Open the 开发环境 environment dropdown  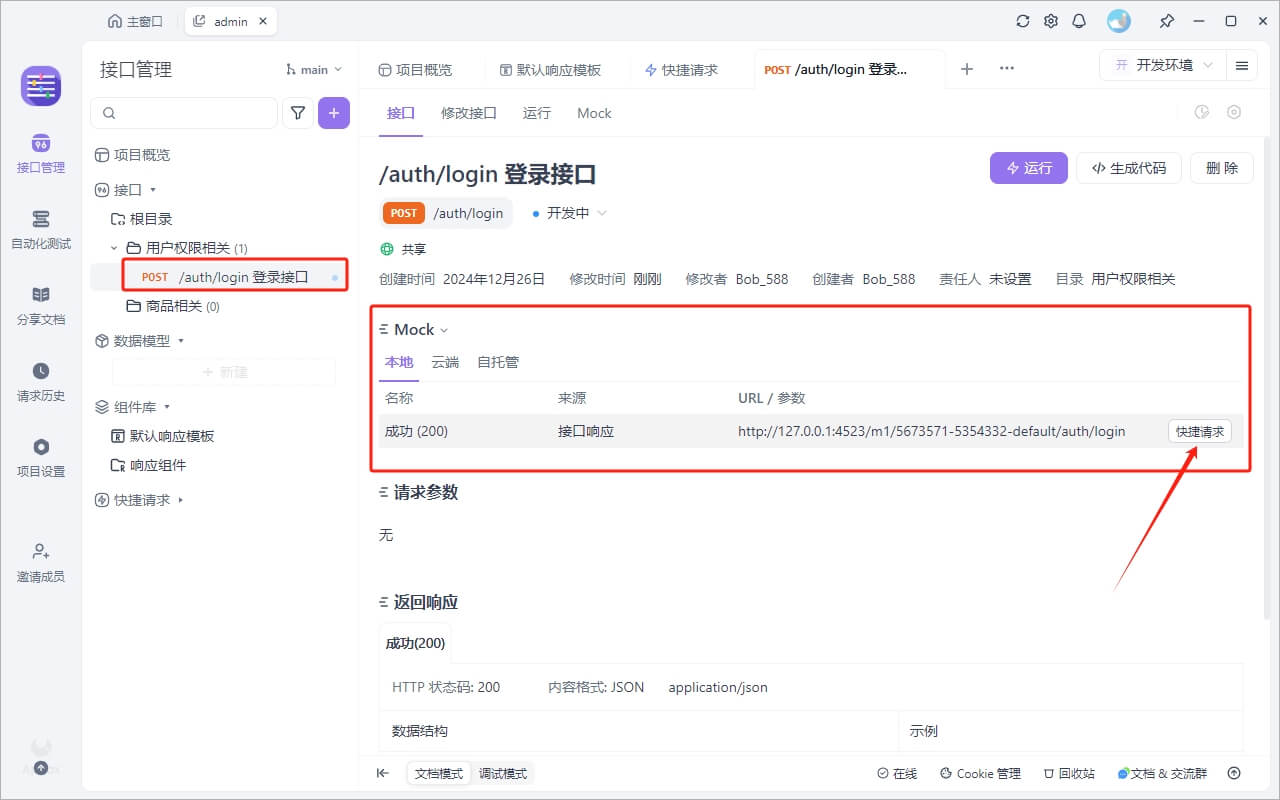1163,65
